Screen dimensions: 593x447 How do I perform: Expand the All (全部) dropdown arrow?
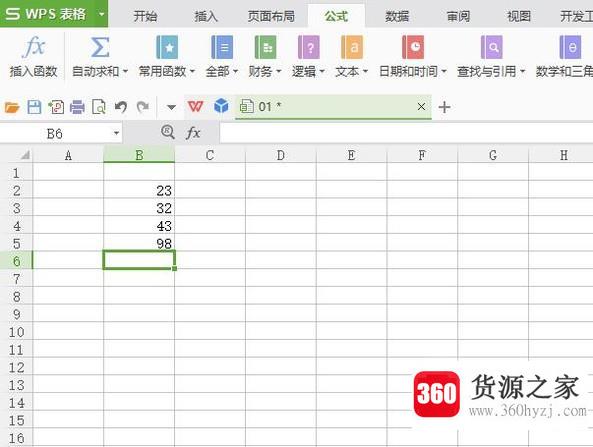235,71
